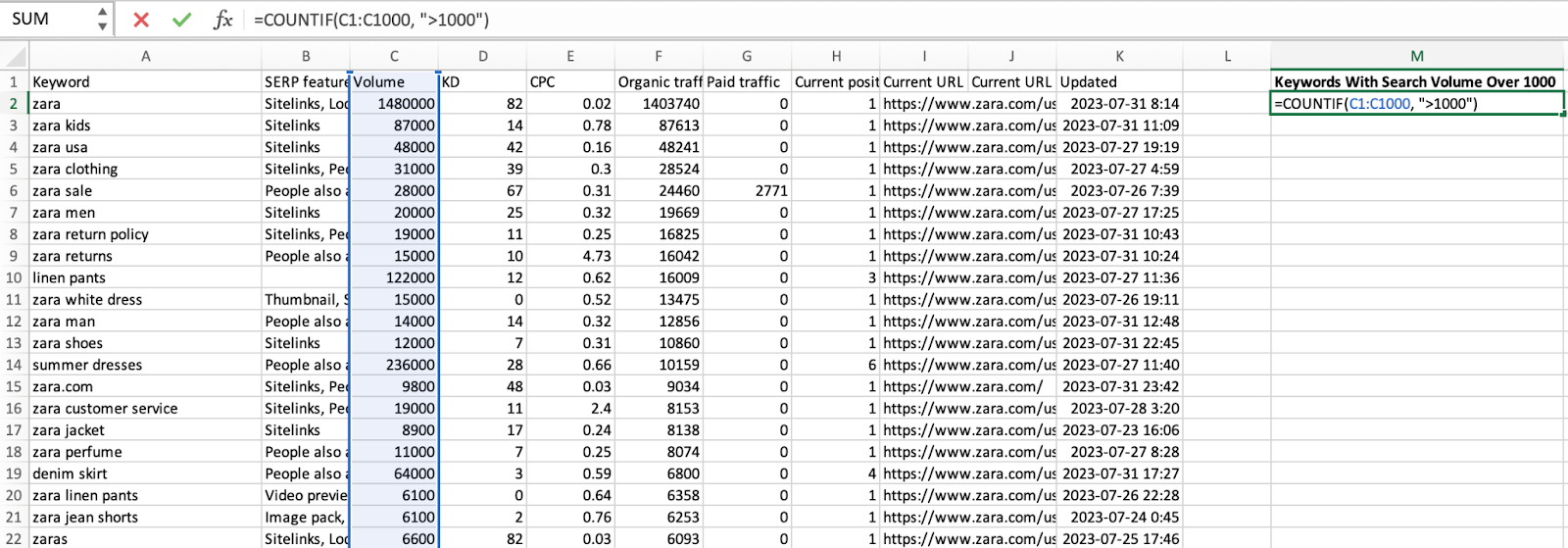This screenshot has height=548, width=1568.
Task: Click the 'Keywords With Search Volume Over 1000' cell
Action: 1417,81
